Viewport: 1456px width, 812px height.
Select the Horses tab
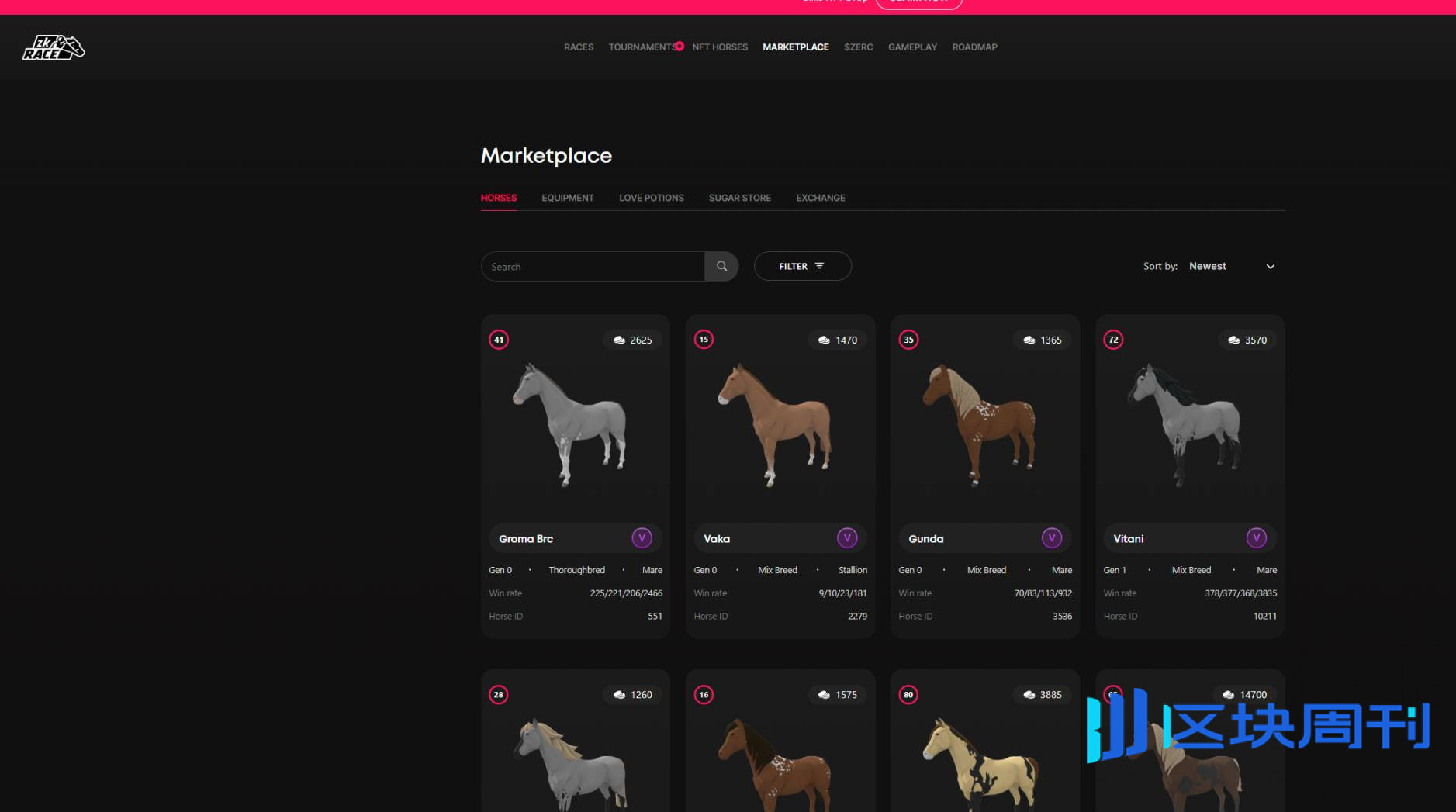tap(499, 198)
